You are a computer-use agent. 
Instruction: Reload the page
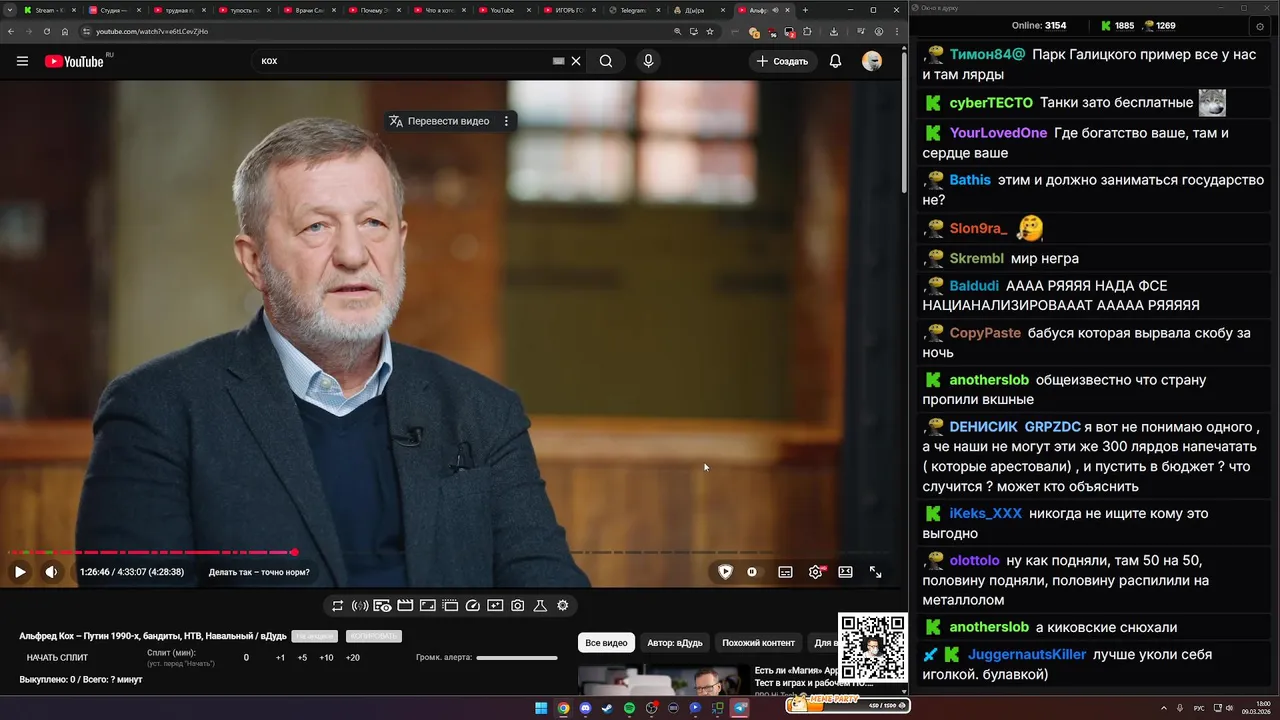click(46, 31)
